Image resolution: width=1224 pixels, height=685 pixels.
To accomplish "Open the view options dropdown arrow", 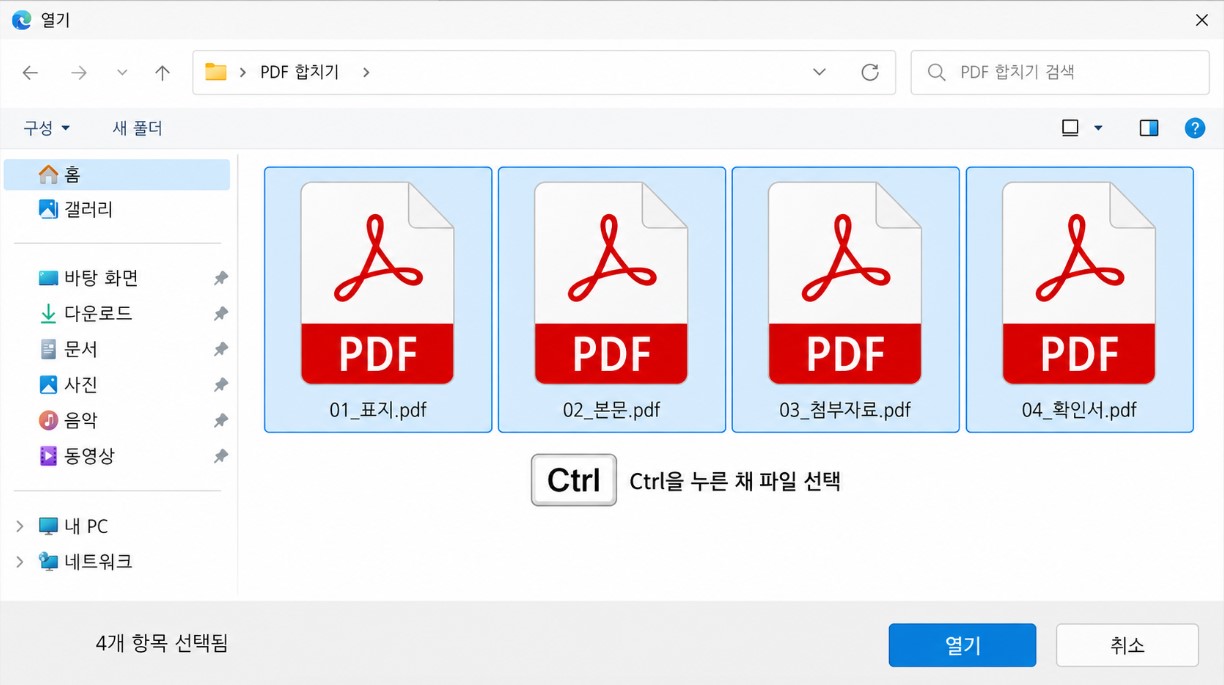I will pyautogui.click(x=1098, y=128).
